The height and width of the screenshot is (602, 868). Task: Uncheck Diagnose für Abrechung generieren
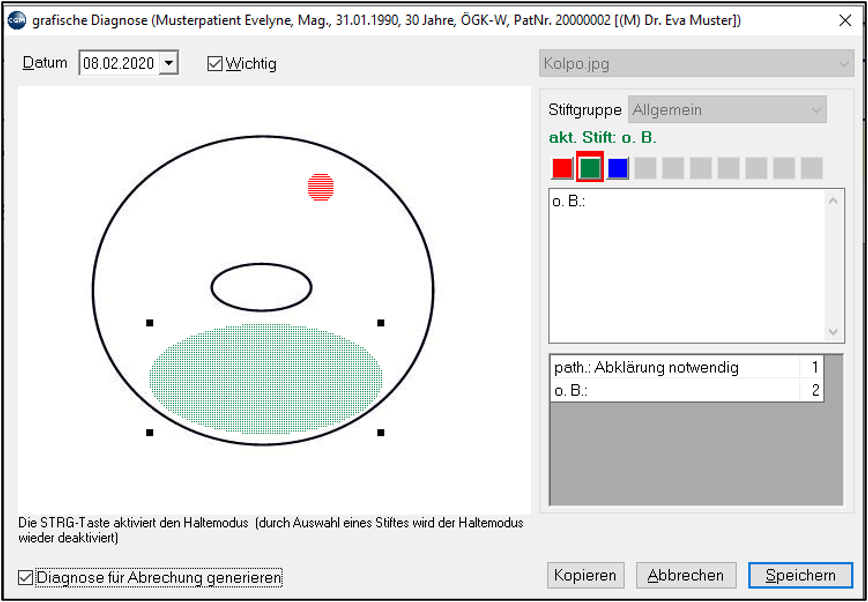click(x=25, y=578)
